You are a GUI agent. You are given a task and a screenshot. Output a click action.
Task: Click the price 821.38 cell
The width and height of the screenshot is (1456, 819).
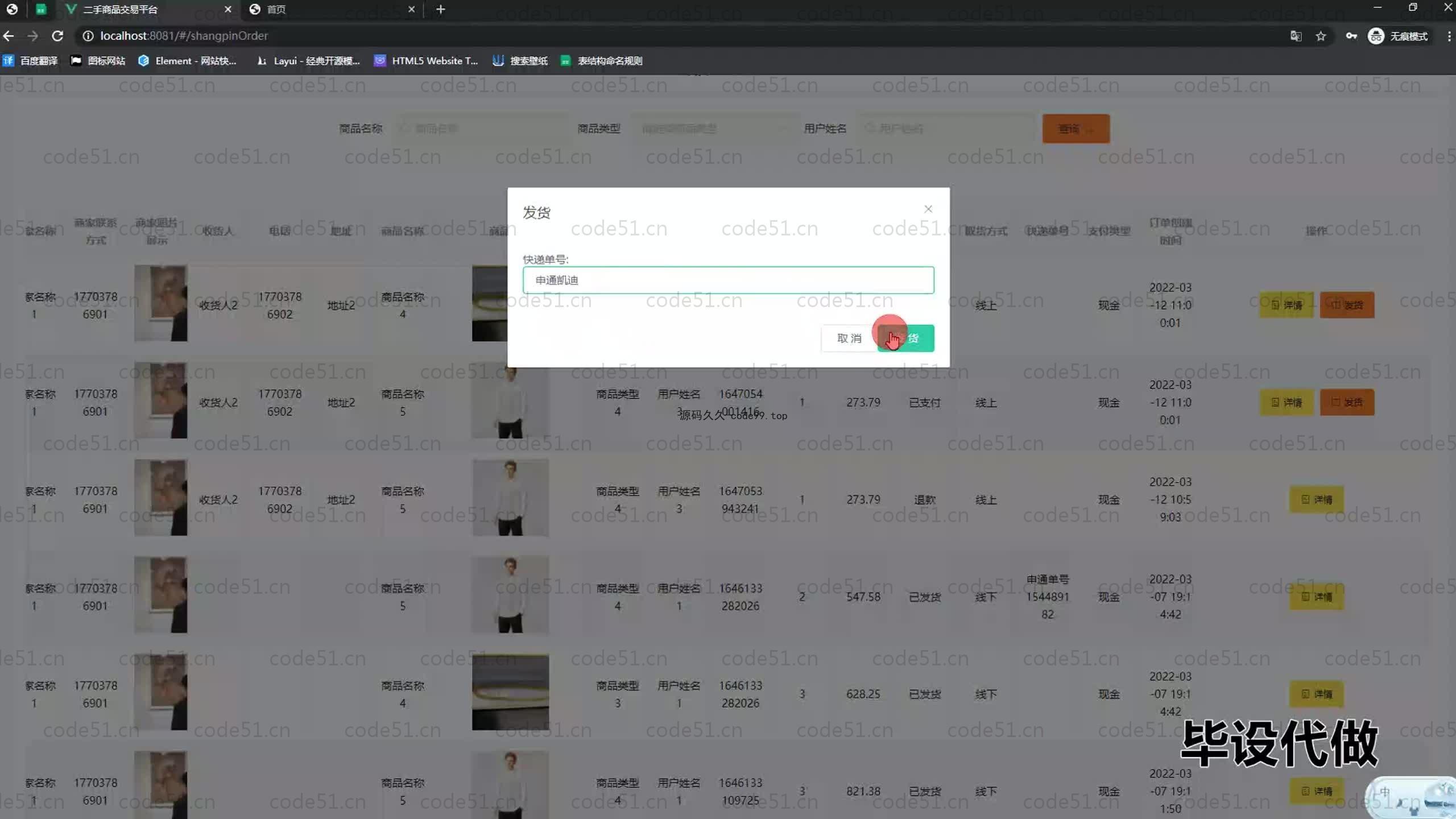tap(863, 792)
